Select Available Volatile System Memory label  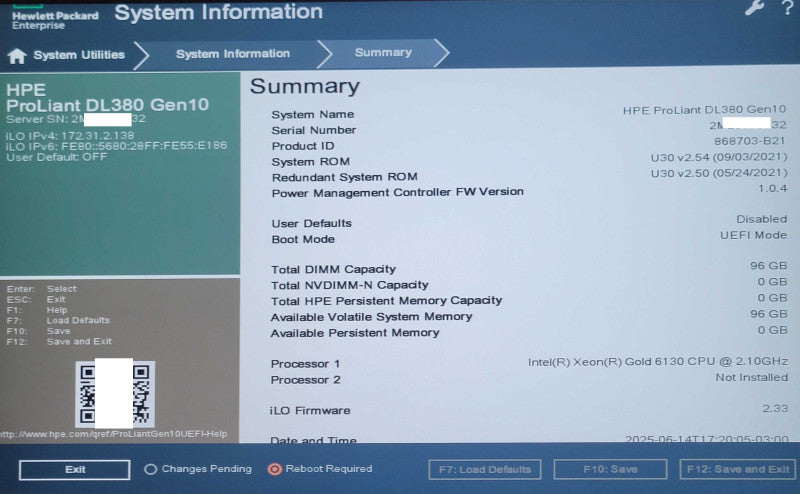(x=371, y=317)
